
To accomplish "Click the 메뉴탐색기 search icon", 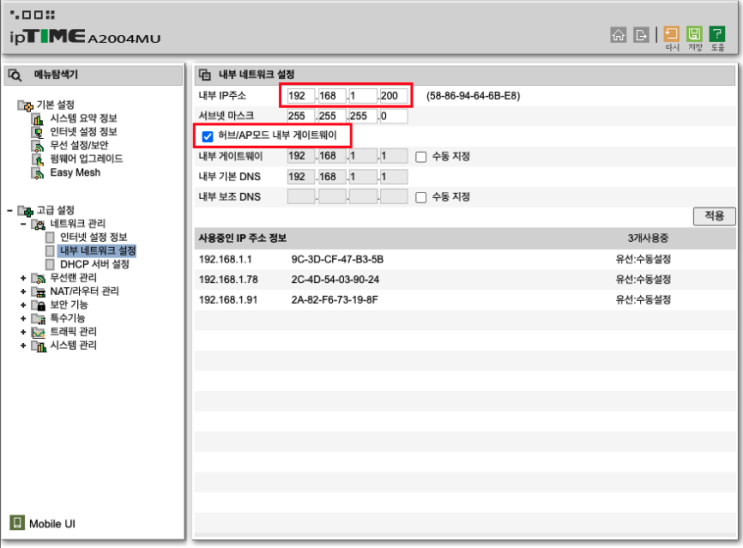I will (15, 75).
